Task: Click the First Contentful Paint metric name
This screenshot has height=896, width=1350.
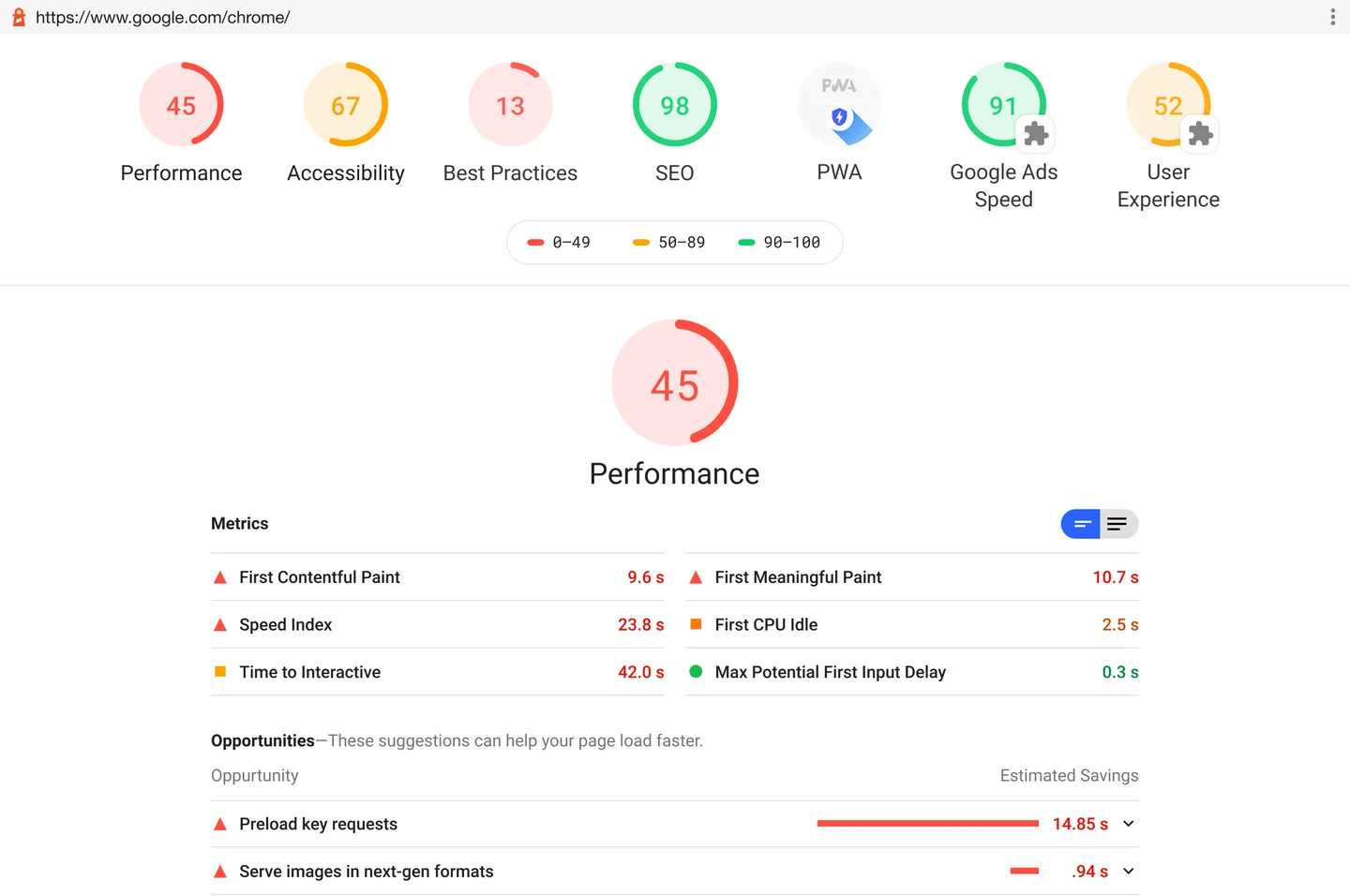Action: [320, 577]
